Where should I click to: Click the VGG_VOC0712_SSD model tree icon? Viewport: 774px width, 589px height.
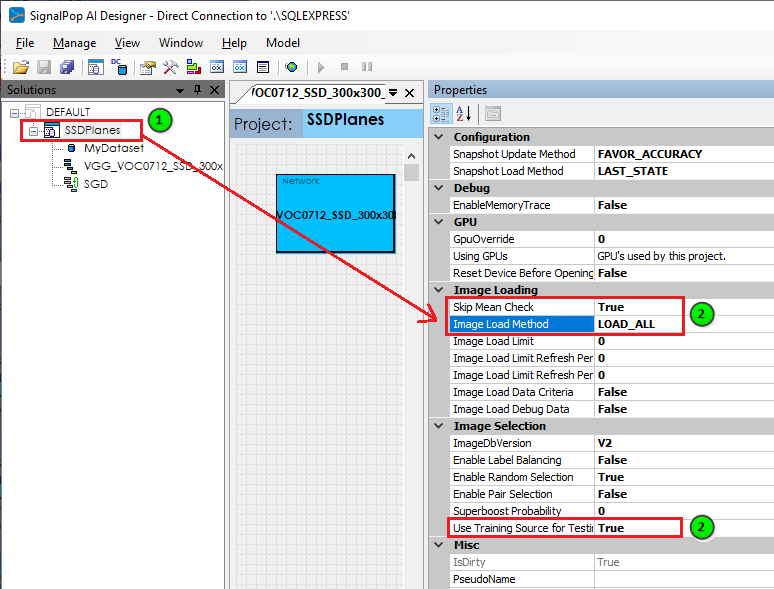pyautogui.click(x=70, y=166)
